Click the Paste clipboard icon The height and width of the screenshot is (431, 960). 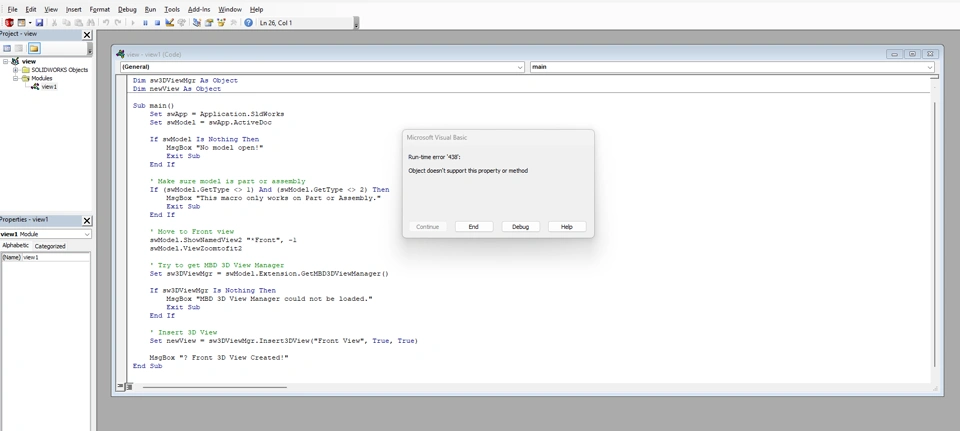click(78, 23)
